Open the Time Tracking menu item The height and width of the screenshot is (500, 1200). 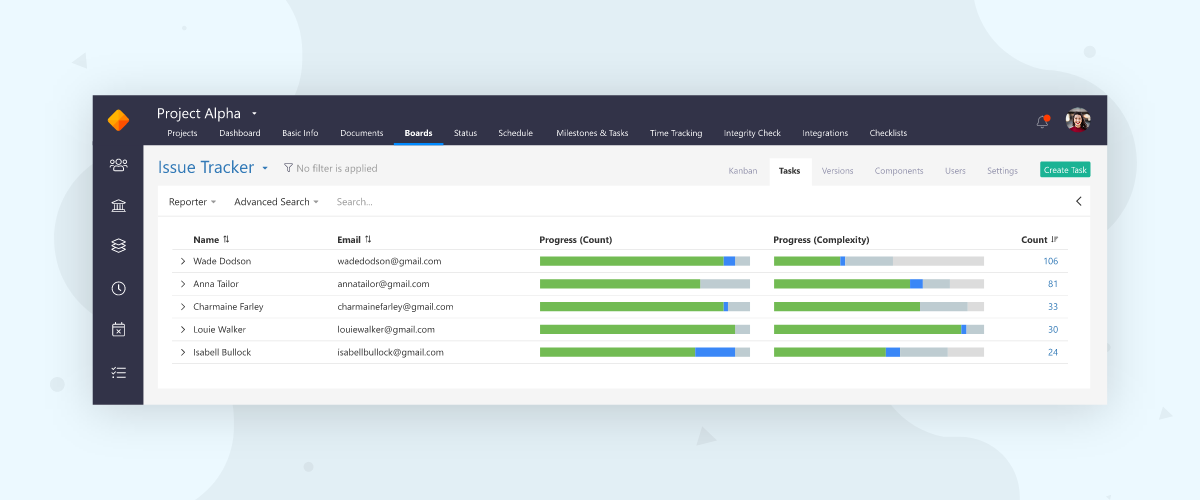click(x=676, y=133)
